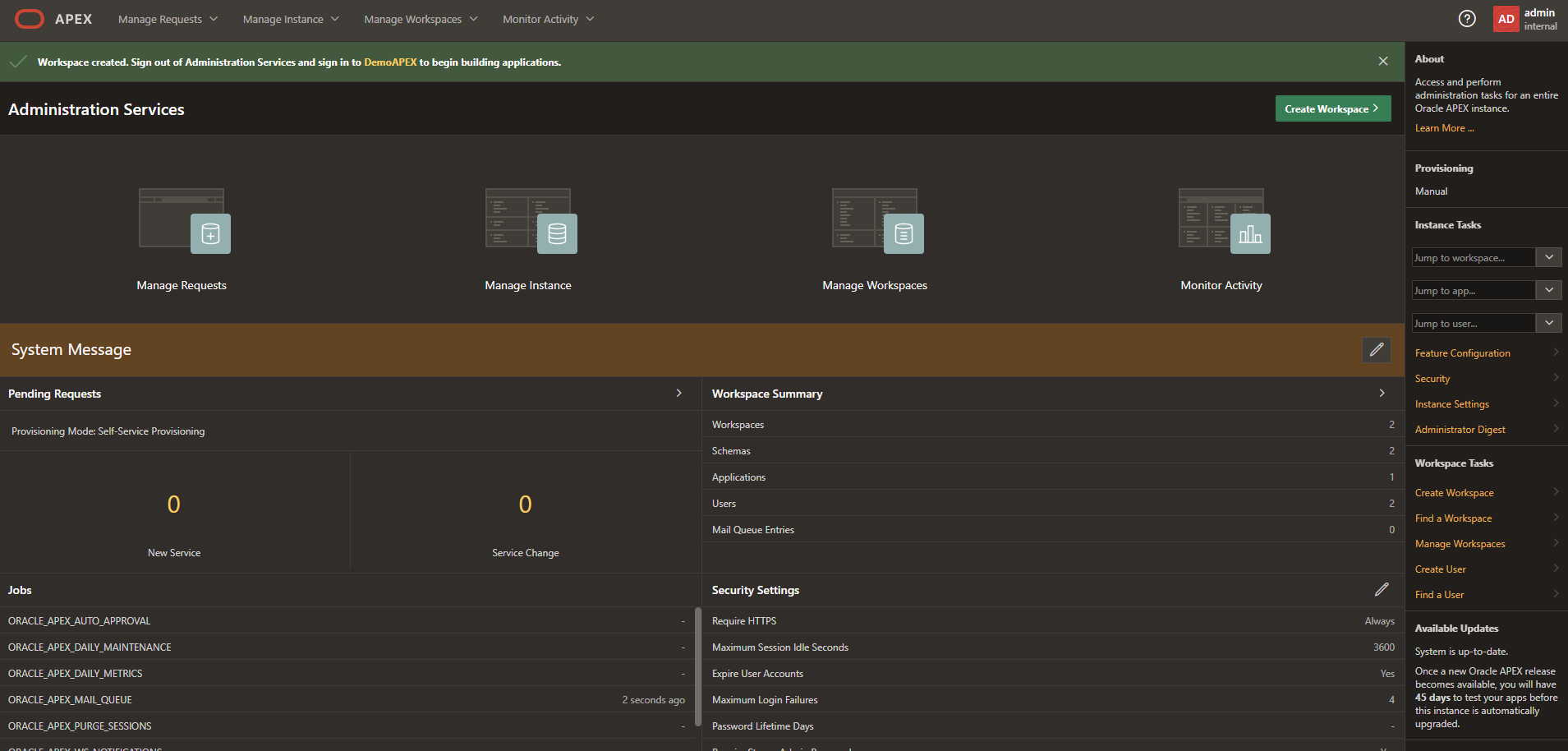
Task: Click the AD user avatar icon
Action: pos(1506,19)
